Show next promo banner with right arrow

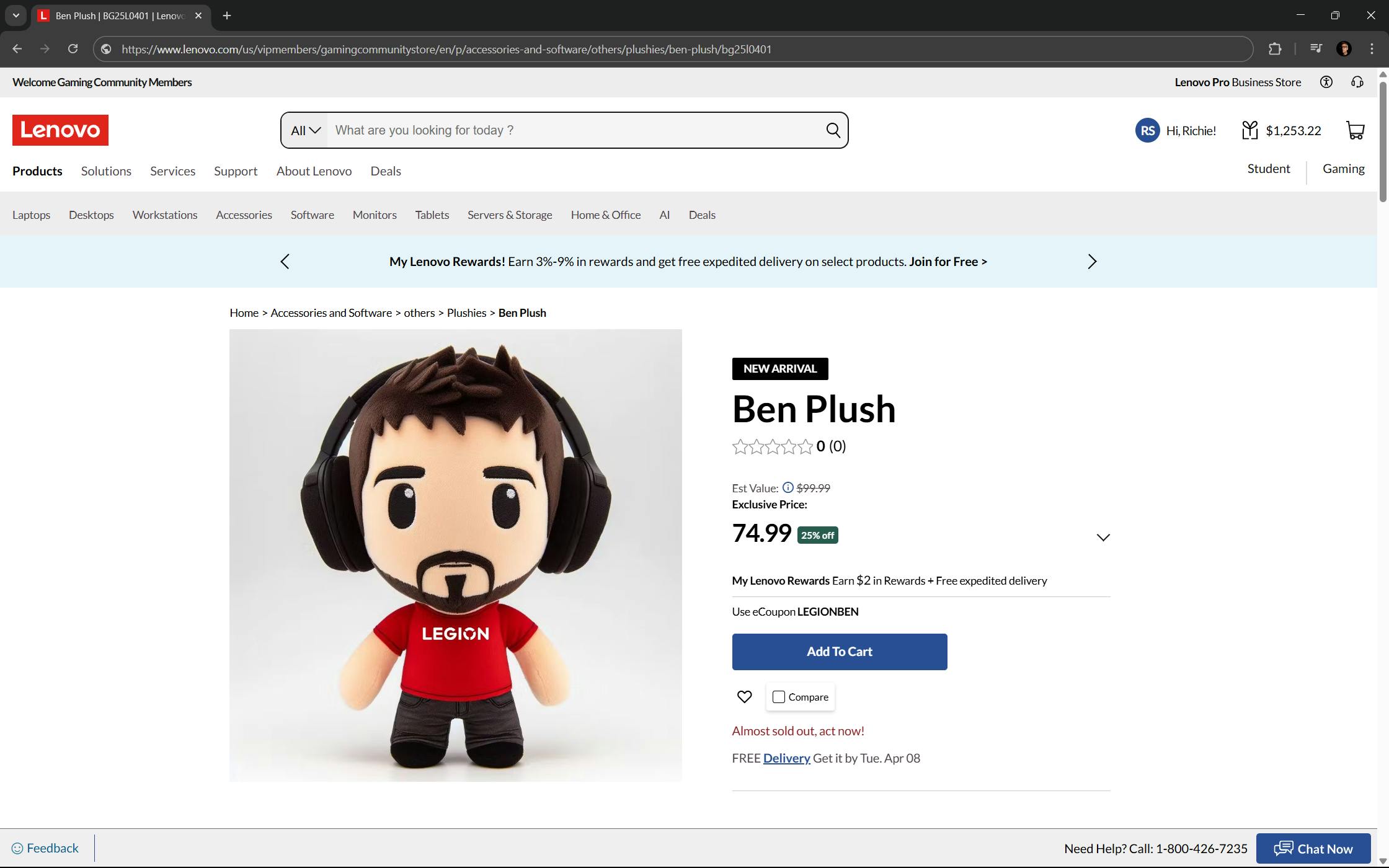pyautogui.click(x=1092, y=262)
